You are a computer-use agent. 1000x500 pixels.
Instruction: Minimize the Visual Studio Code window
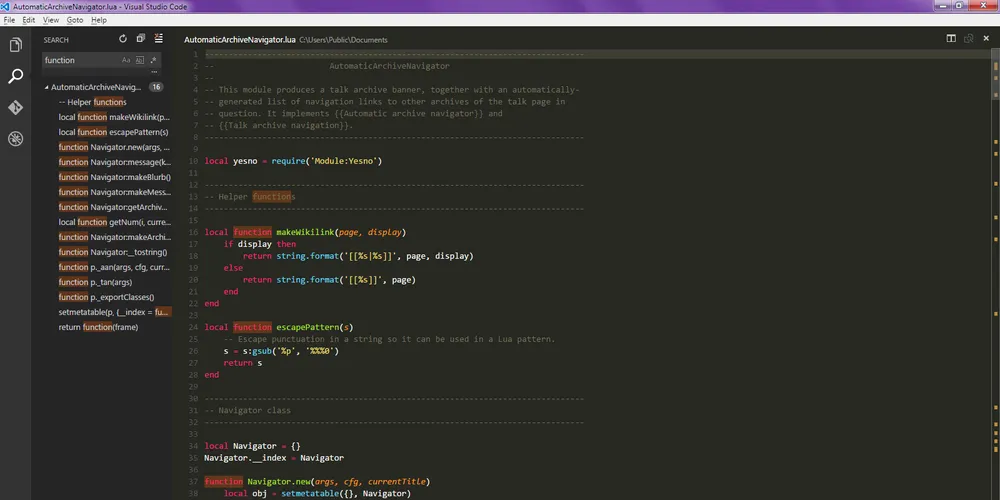pyautogui.click(x=942, y=6)
